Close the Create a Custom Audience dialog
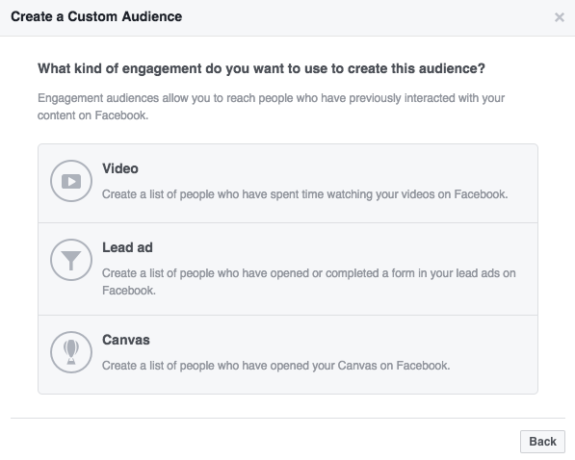 559,17
